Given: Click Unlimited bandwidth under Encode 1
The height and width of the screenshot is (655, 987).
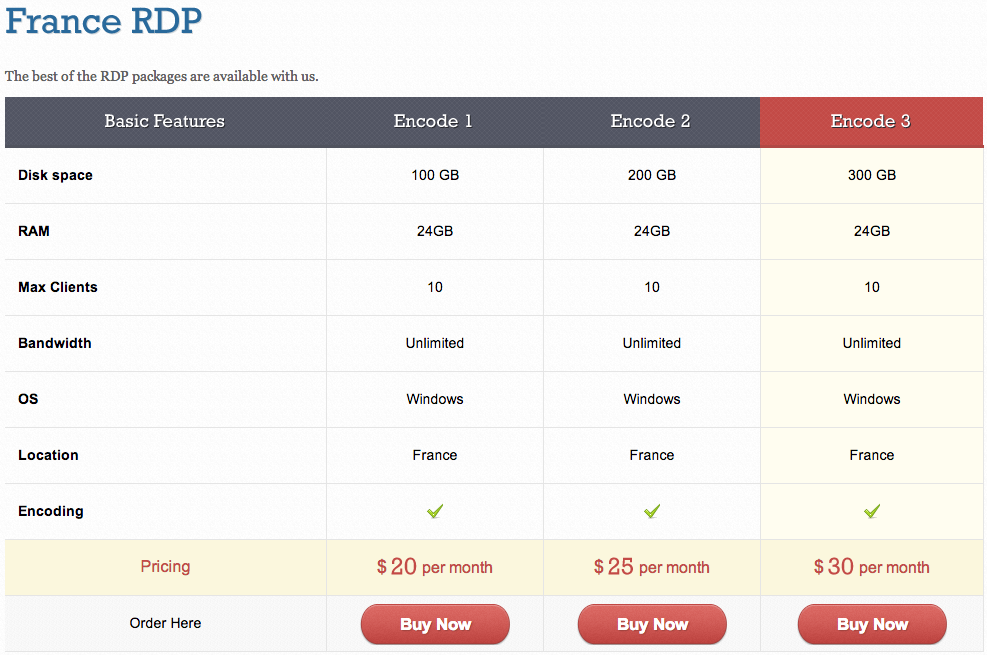Looking at the screenshot, I should [x=435, y=343].
